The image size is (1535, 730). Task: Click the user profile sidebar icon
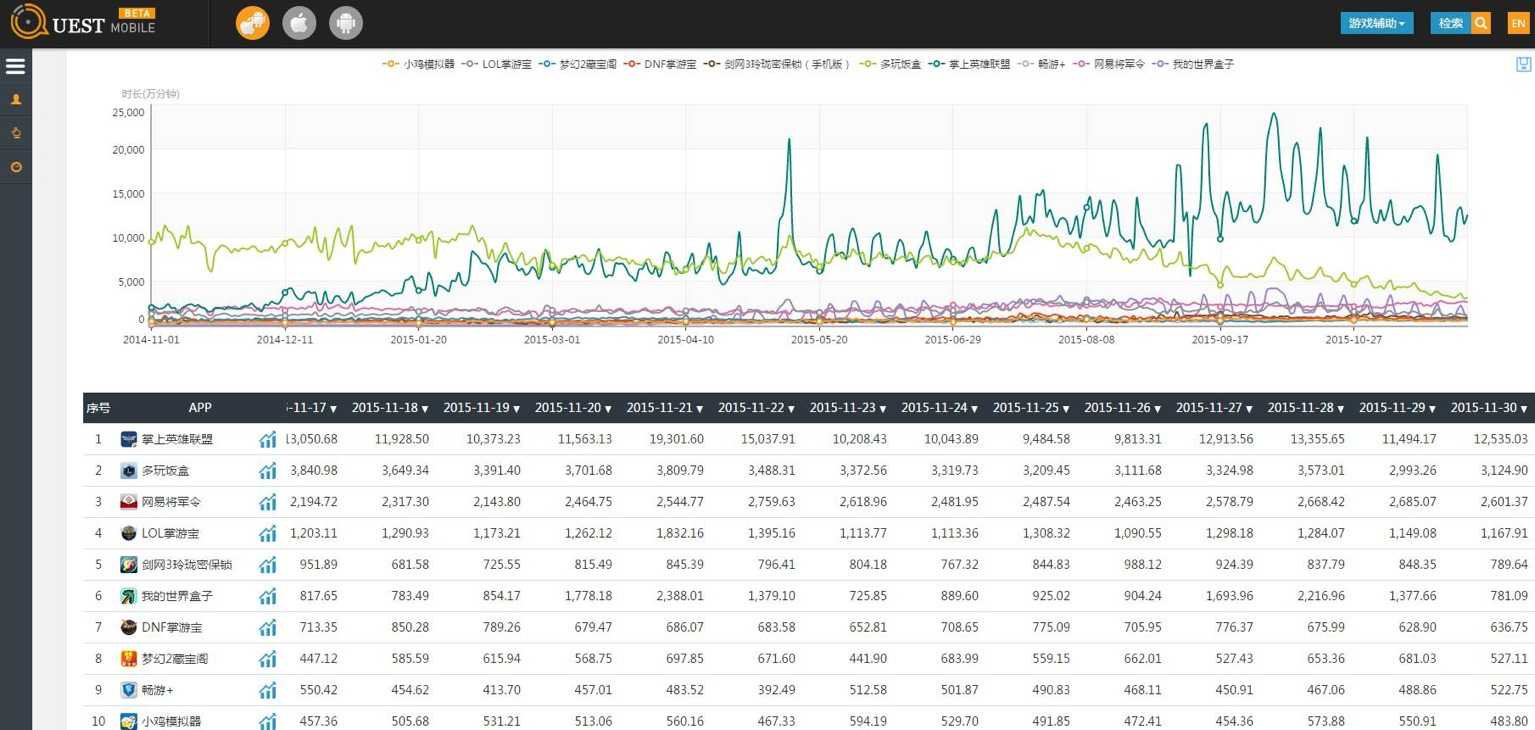(x=15, y=100)
